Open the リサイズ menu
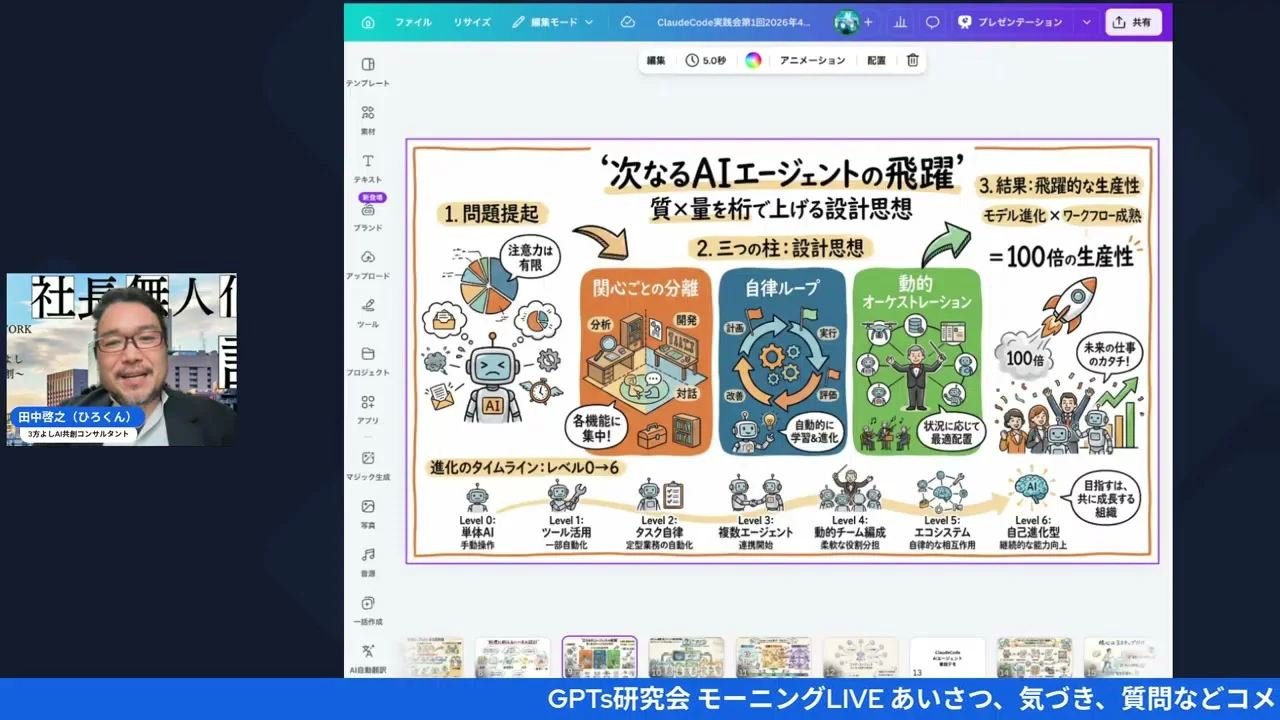This screenshot has width=1280, height=720. tap(470, 21)
